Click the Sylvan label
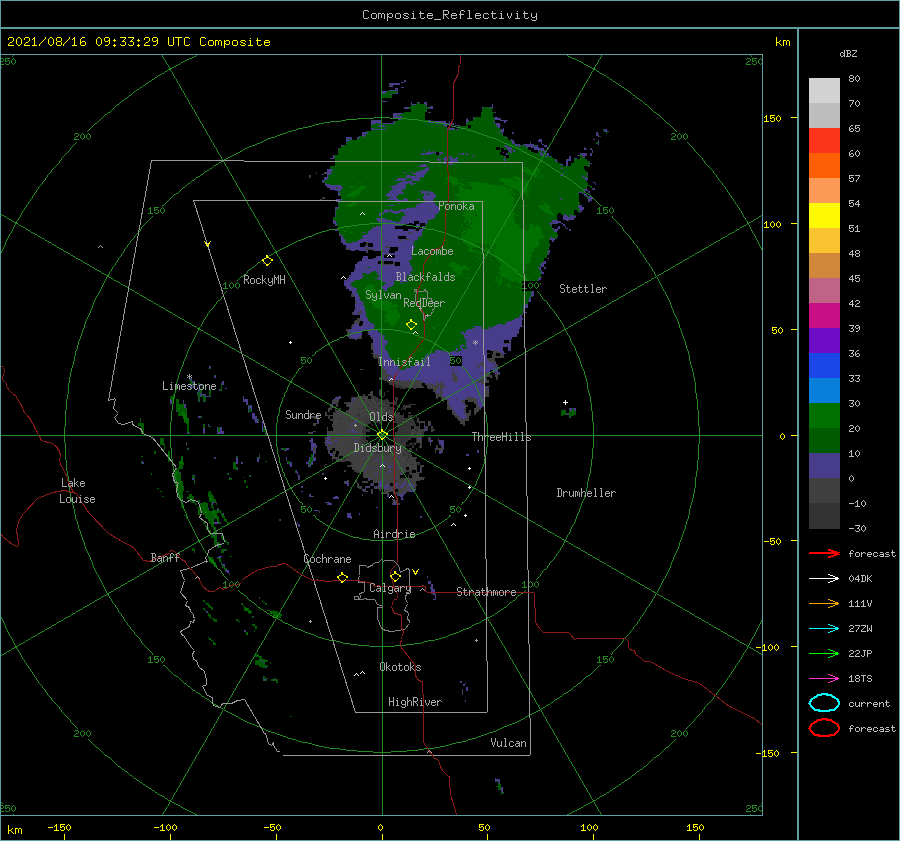The height and width of the screenshot is (841, 900). [x=383, y=295]
